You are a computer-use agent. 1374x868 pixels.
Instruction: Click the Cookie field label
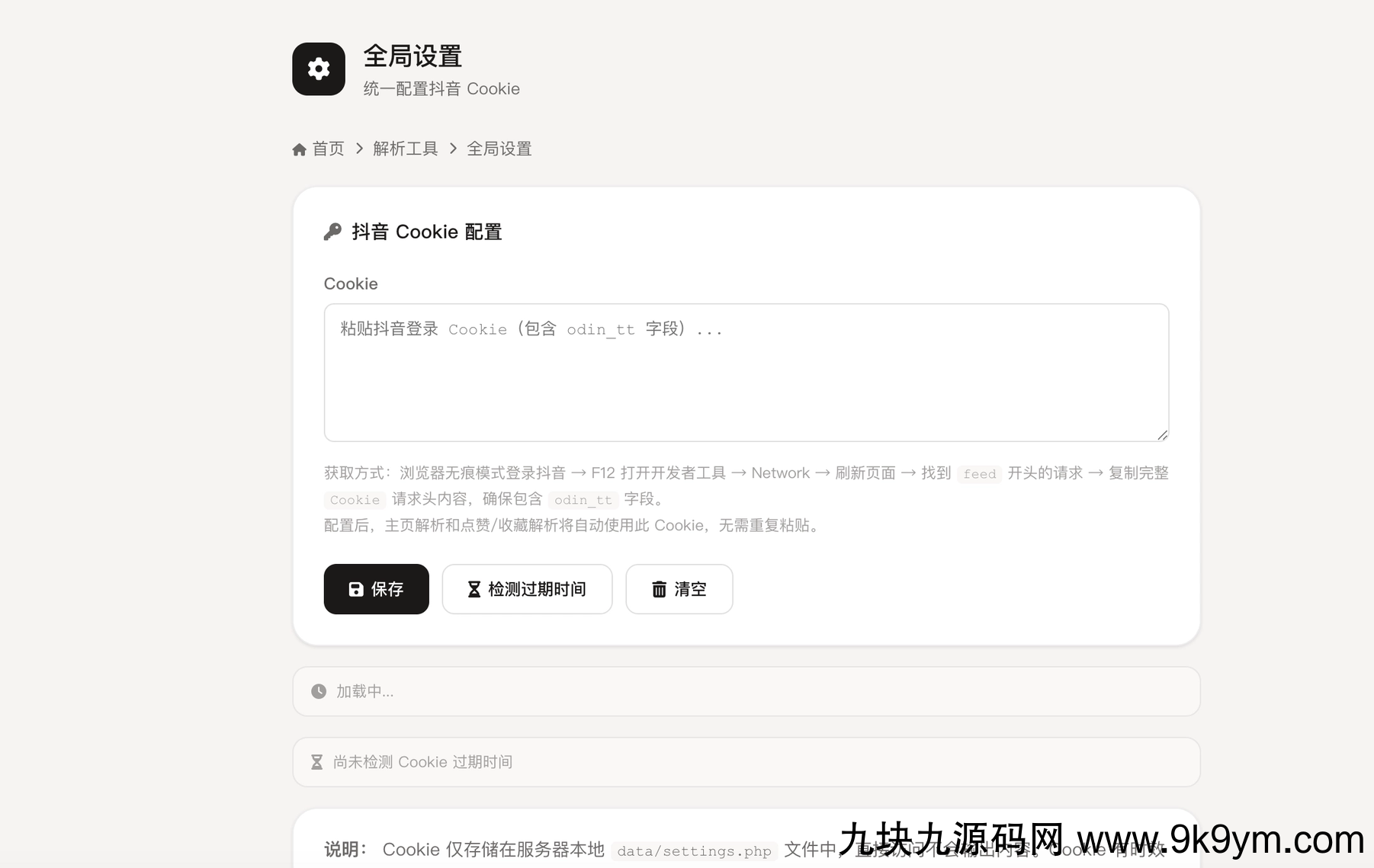pyautogui.click(x=351, y=283)
